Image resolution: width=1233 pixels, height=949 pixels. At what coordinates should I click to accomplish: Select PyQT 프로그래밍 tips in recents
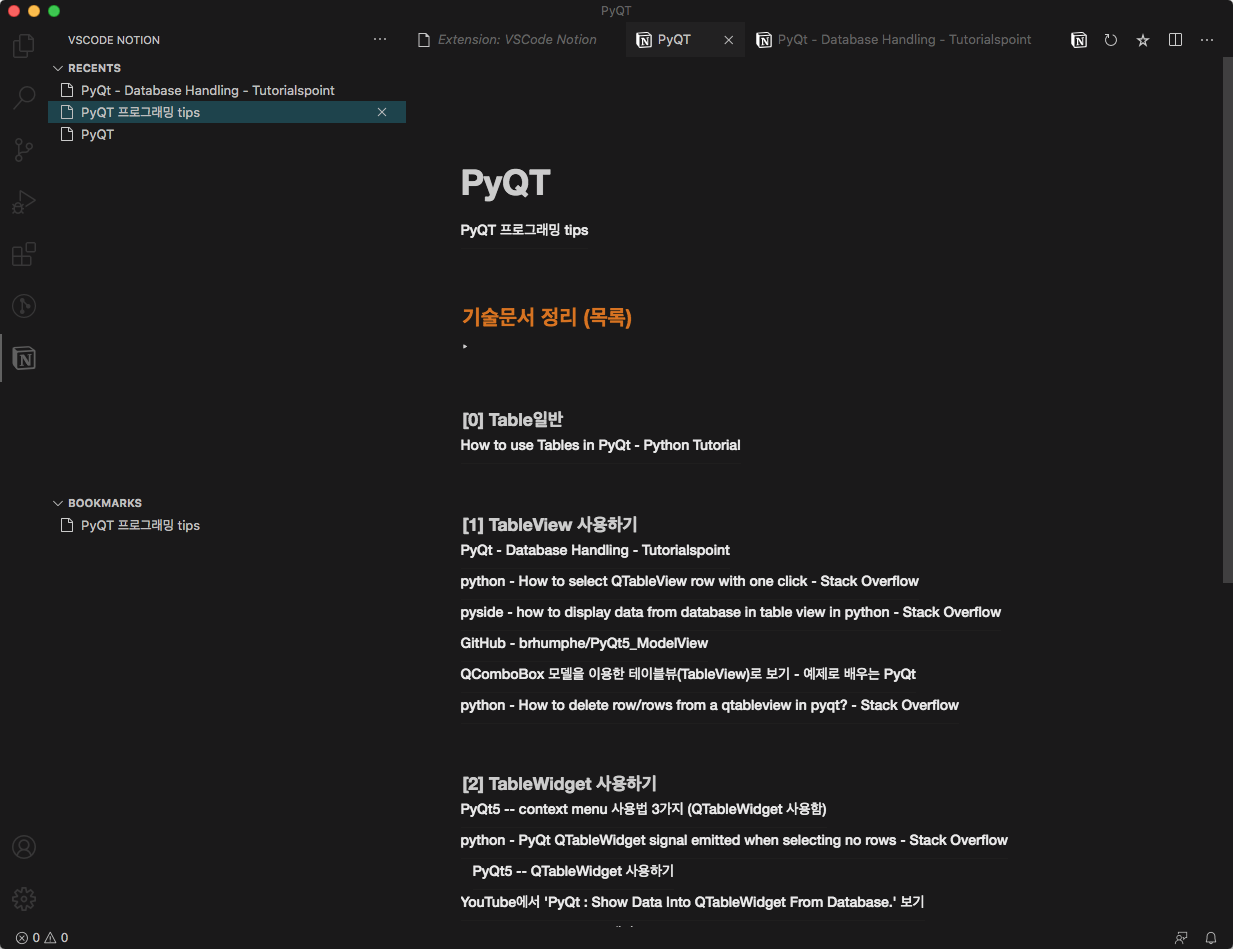click(x=227, y=112)
